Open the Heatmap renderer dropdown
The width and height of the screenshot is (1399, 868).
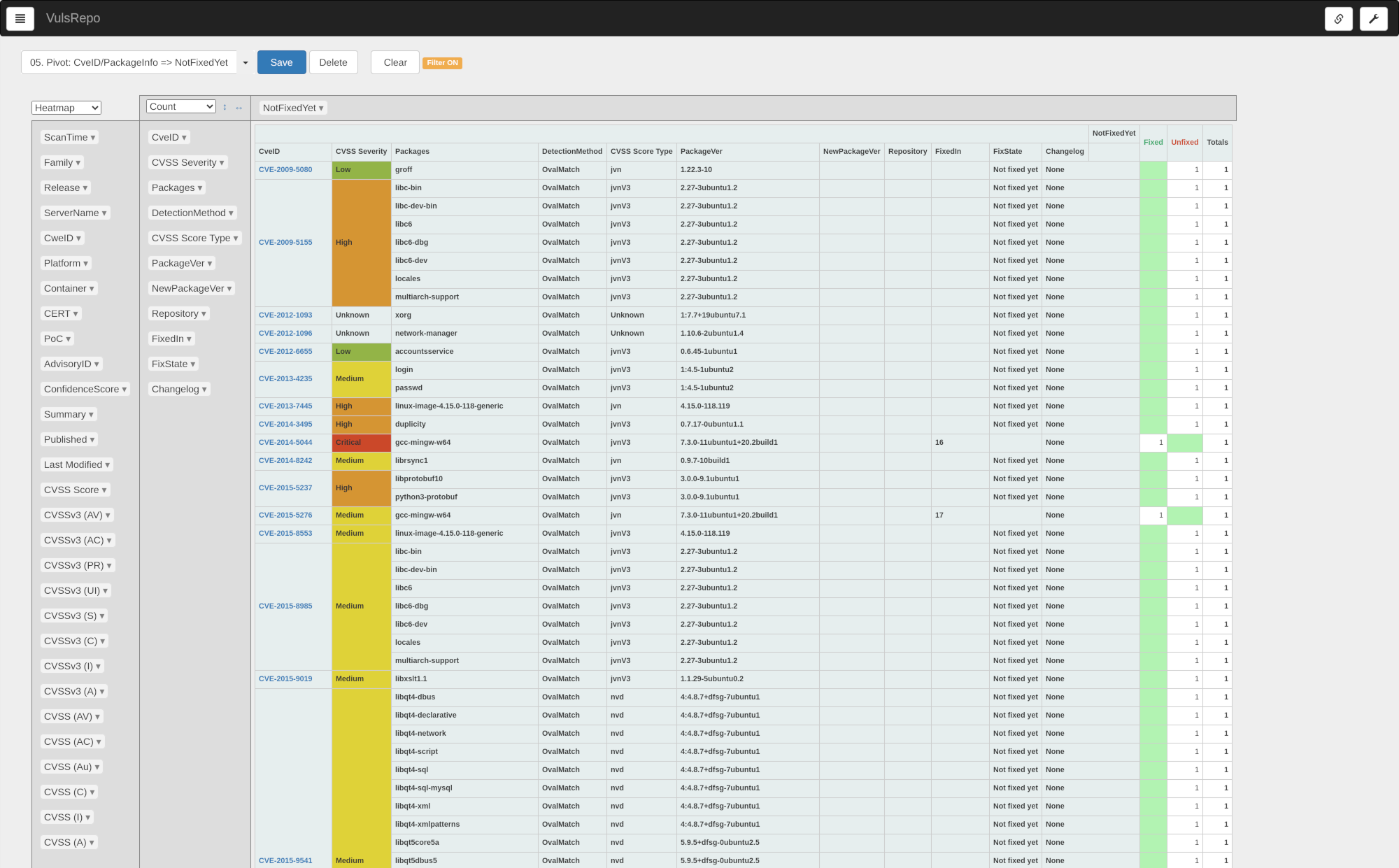click(x=66, y=108)
